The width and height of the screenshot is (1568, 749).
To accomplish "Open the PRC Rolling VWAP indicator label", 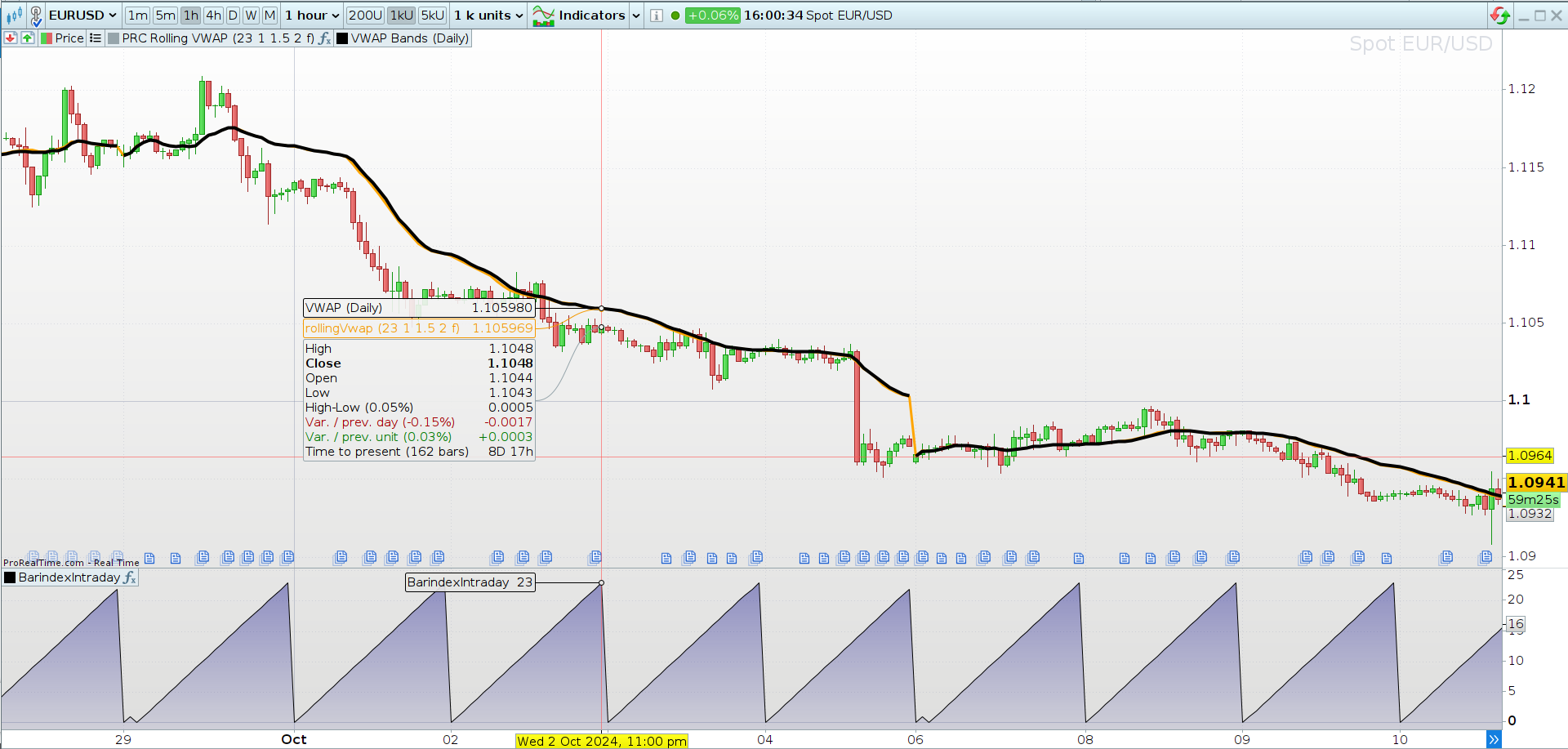I will click(218, 38).
